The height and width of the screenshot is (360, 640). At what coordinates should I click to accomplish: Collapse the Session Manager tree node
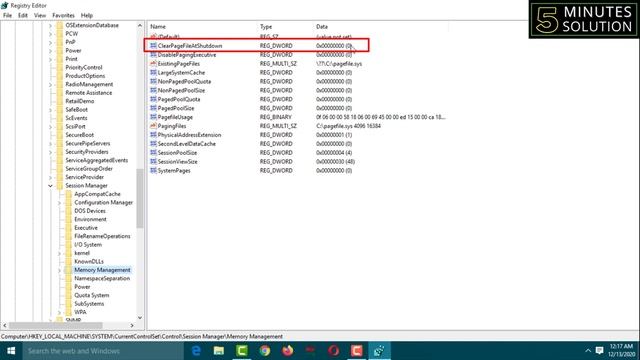[x=51, y=186]
